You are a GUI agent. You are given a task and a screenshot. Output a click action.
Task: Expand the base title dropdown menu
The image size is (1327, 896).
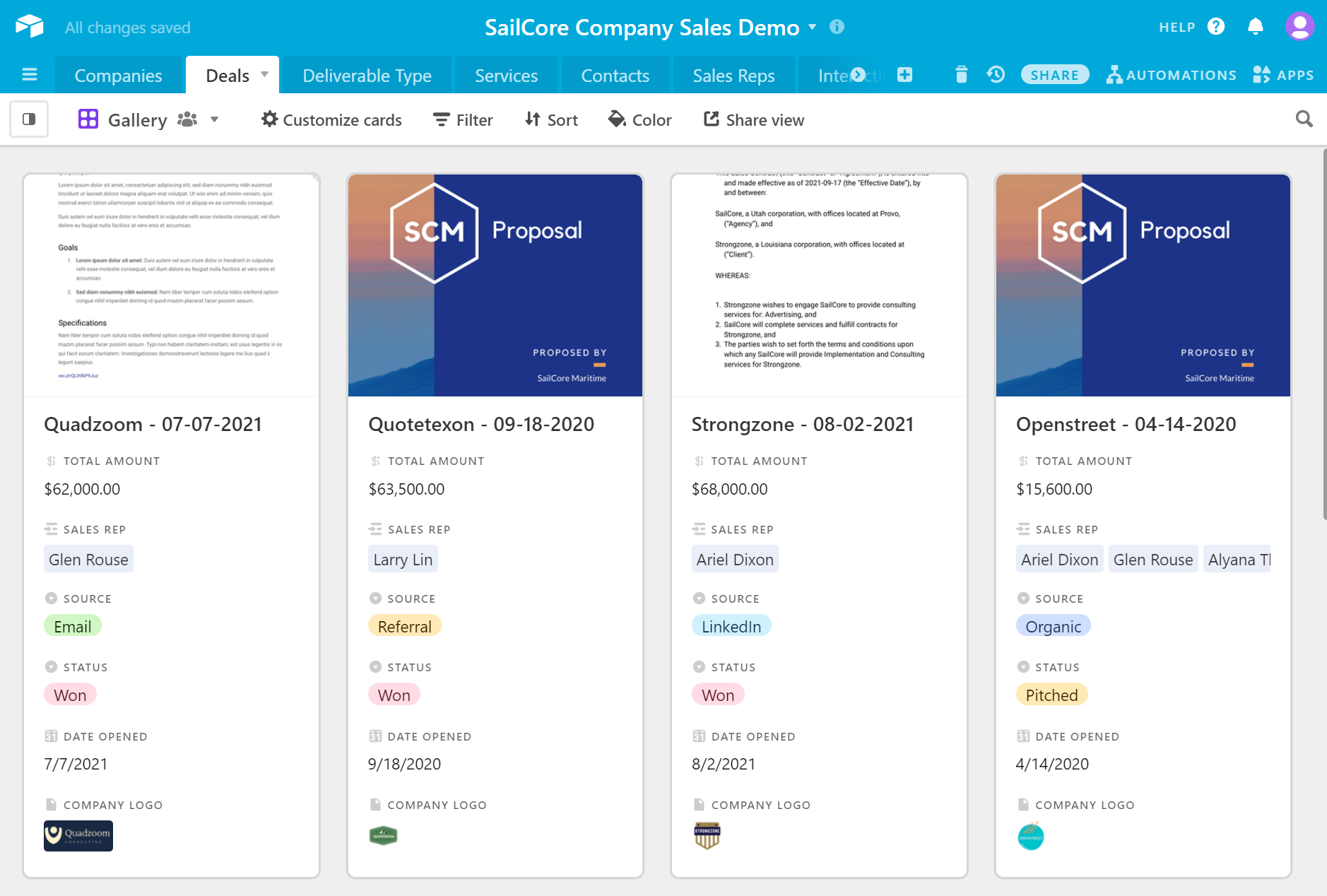click(813, 27)
